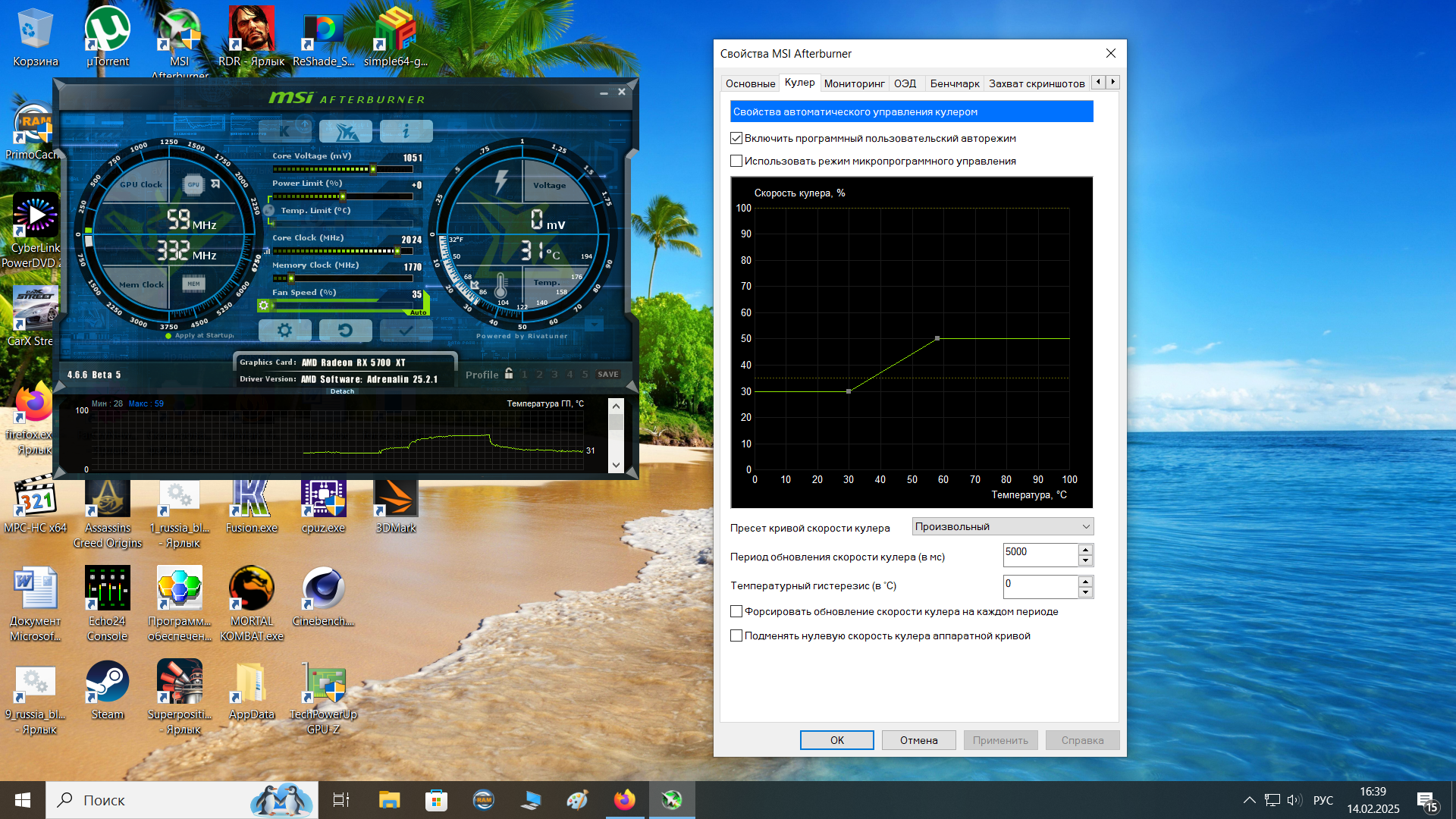Check force fan speed update on each period

(736, 611)
